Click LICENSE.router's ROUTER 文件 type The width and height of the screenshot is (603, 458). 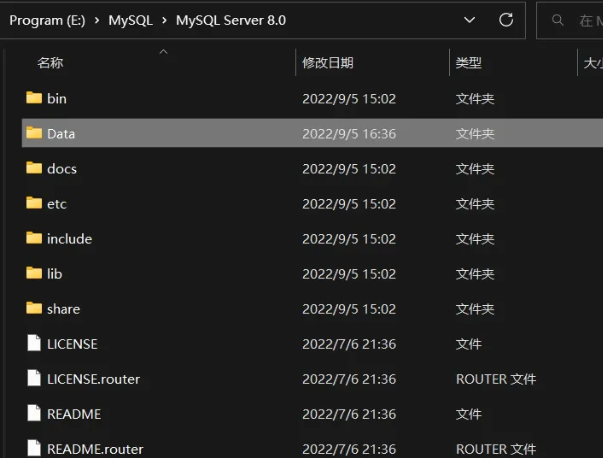(x=496, y=379)
